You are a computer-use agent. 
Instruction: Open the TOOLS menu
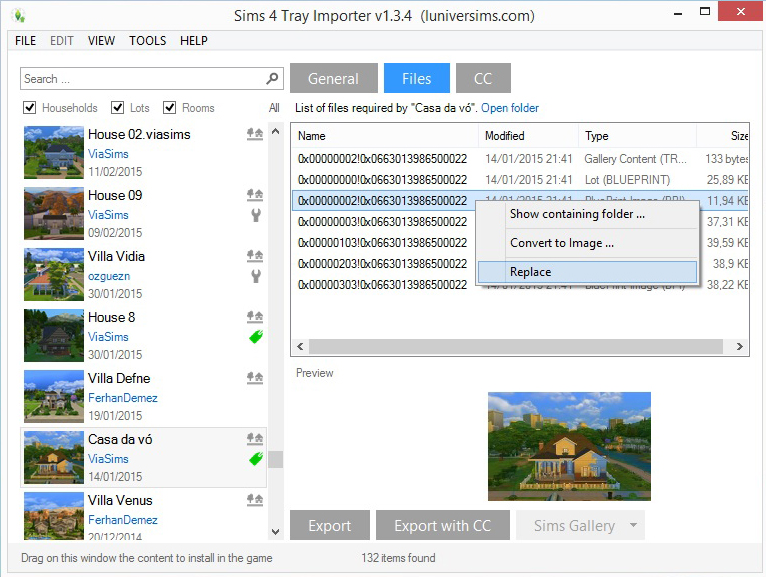(x=148, y=41)
